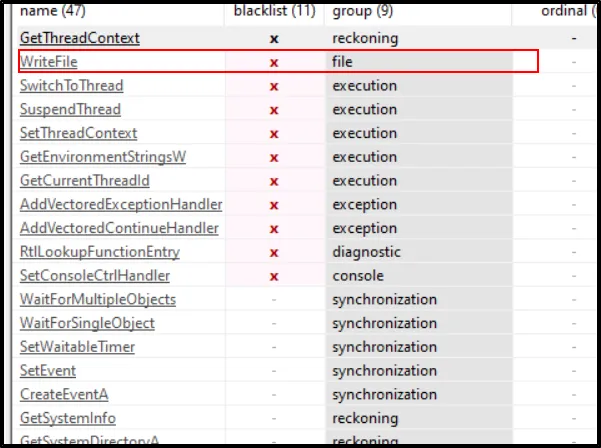
Task: Click the blacklist X for GetThreadContext
Action: pos(274,38)
